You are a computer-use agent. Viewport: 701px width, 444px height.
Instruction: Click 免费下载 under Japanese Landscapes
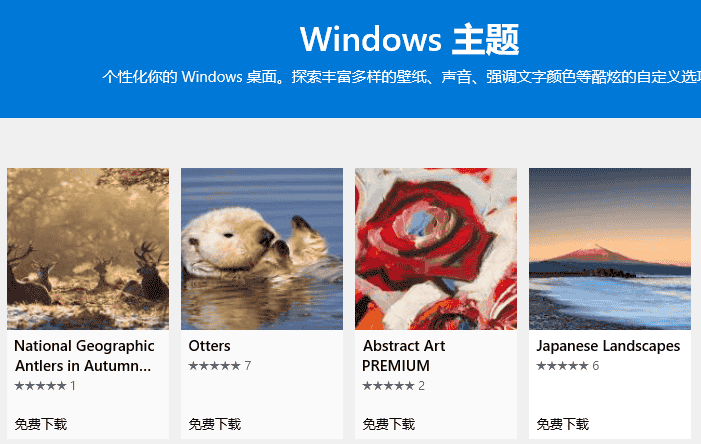[562, 424]
